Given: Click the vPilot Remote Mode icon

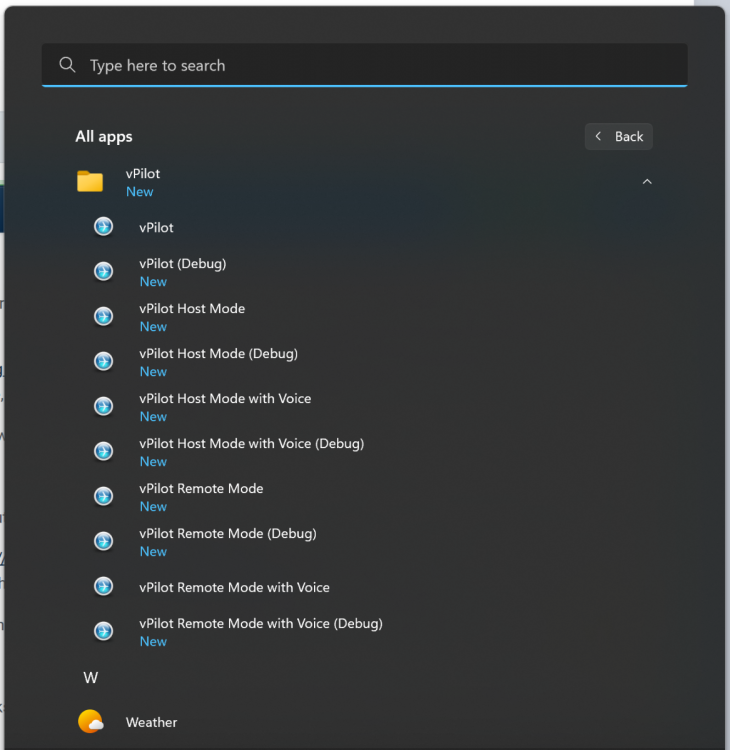Looking at the screenshot, I should [103, 496].
